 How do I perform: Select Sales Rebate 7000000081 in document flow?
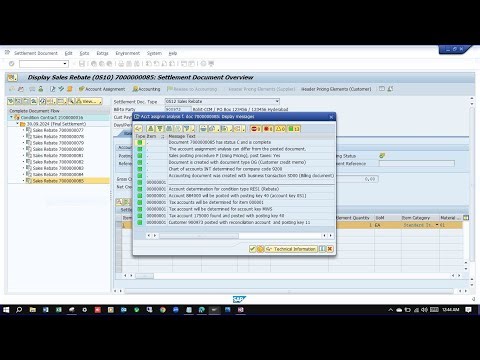point(58,155)
